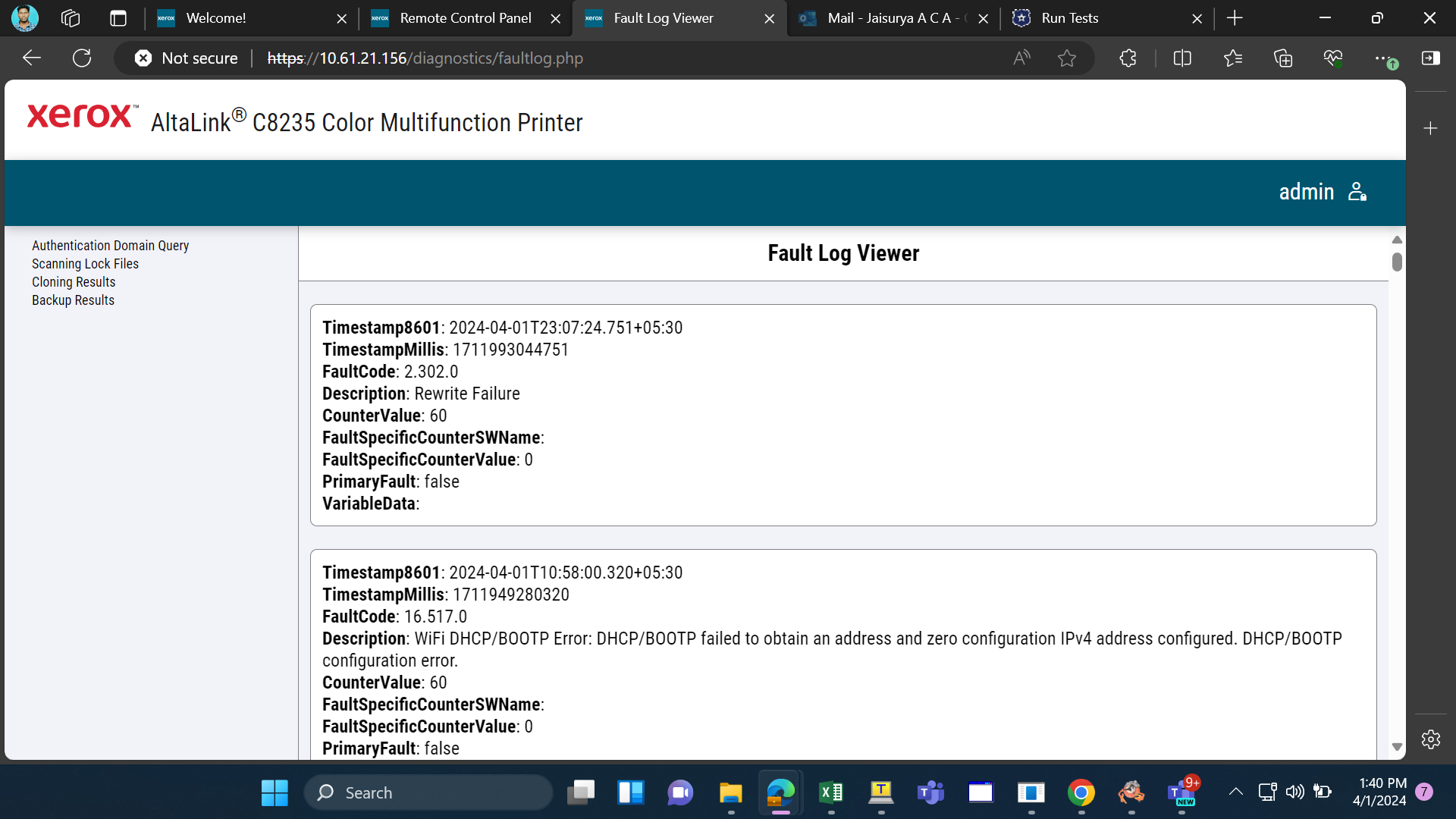Viewport: 1456px width, 819px height.
Task: Click the Backup Results link
Action: (x=73, y=300)
